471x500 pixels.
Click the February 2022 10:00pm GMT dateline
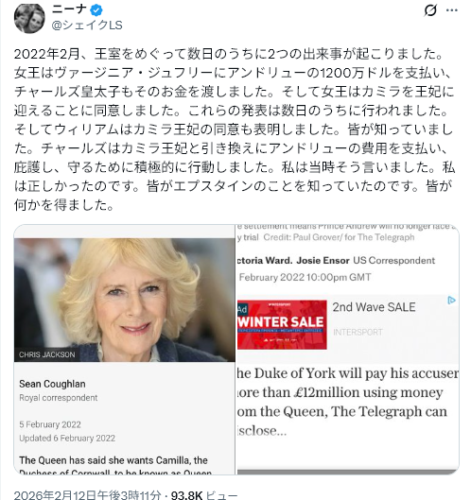click(305, 277)
